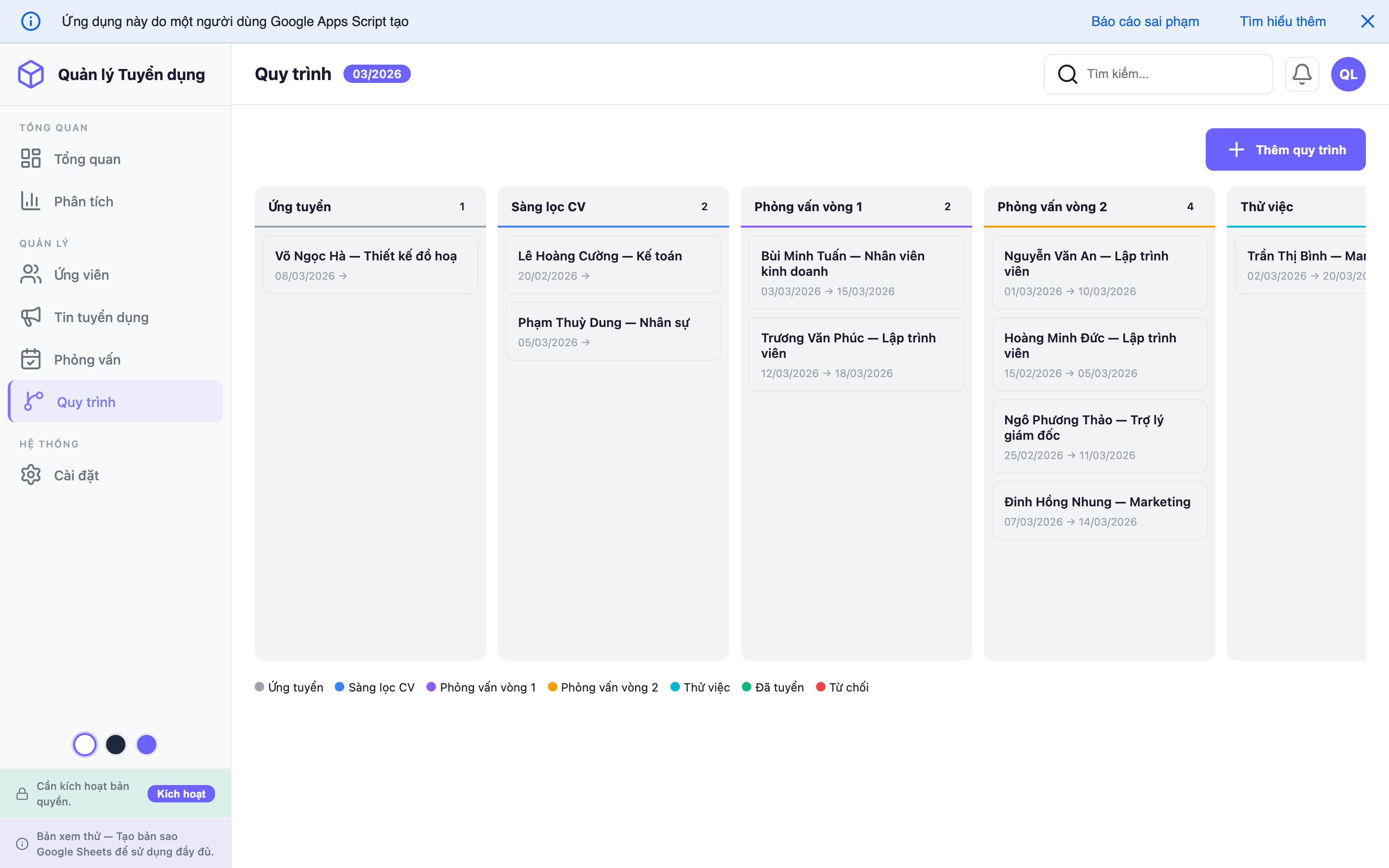Open the Ứng viên menu item
Viewport: 1389px width, 868px height.
[82, 275]
